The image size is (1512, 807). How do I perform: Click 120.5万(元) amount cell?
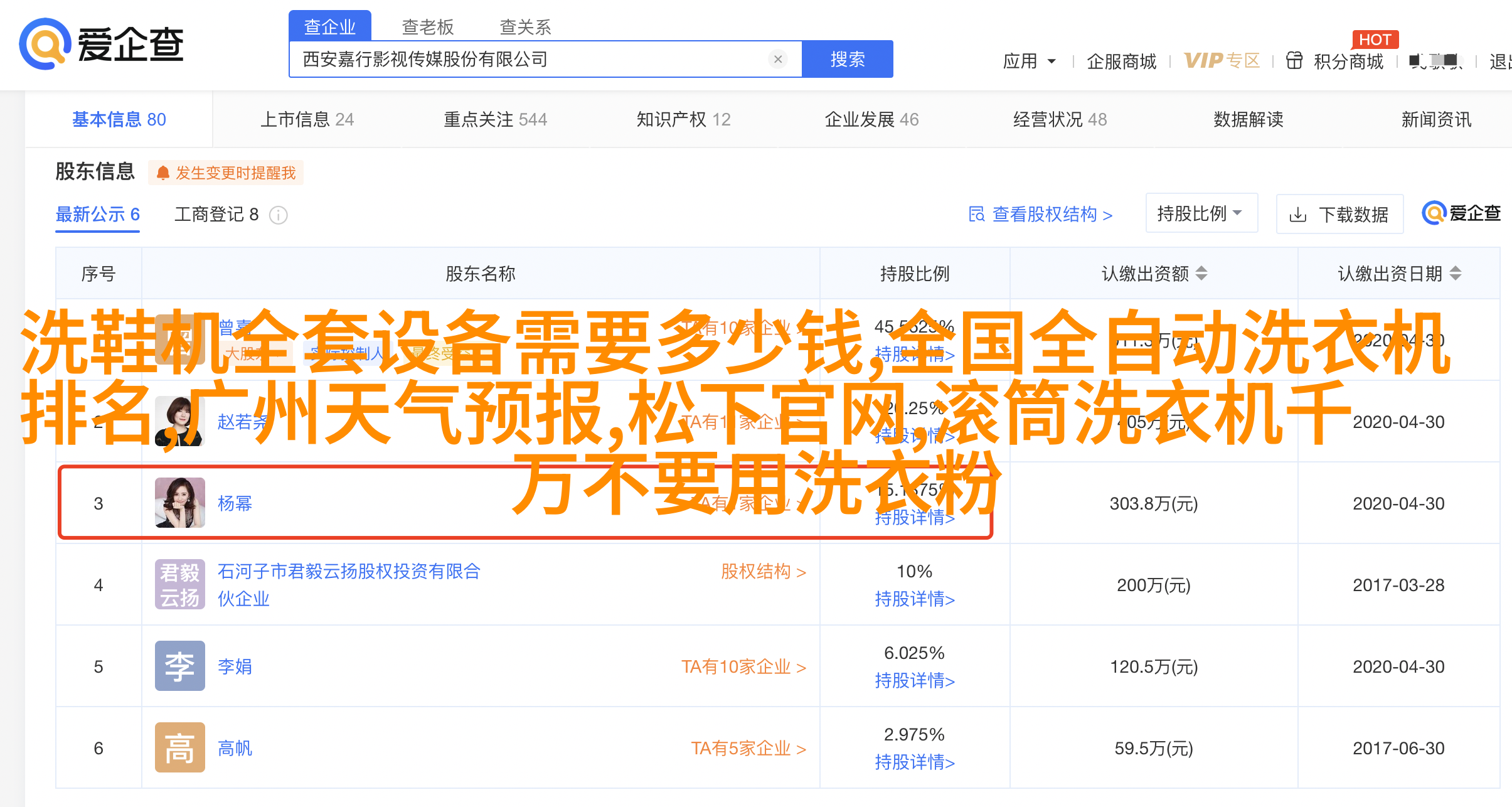(1154, 666)
